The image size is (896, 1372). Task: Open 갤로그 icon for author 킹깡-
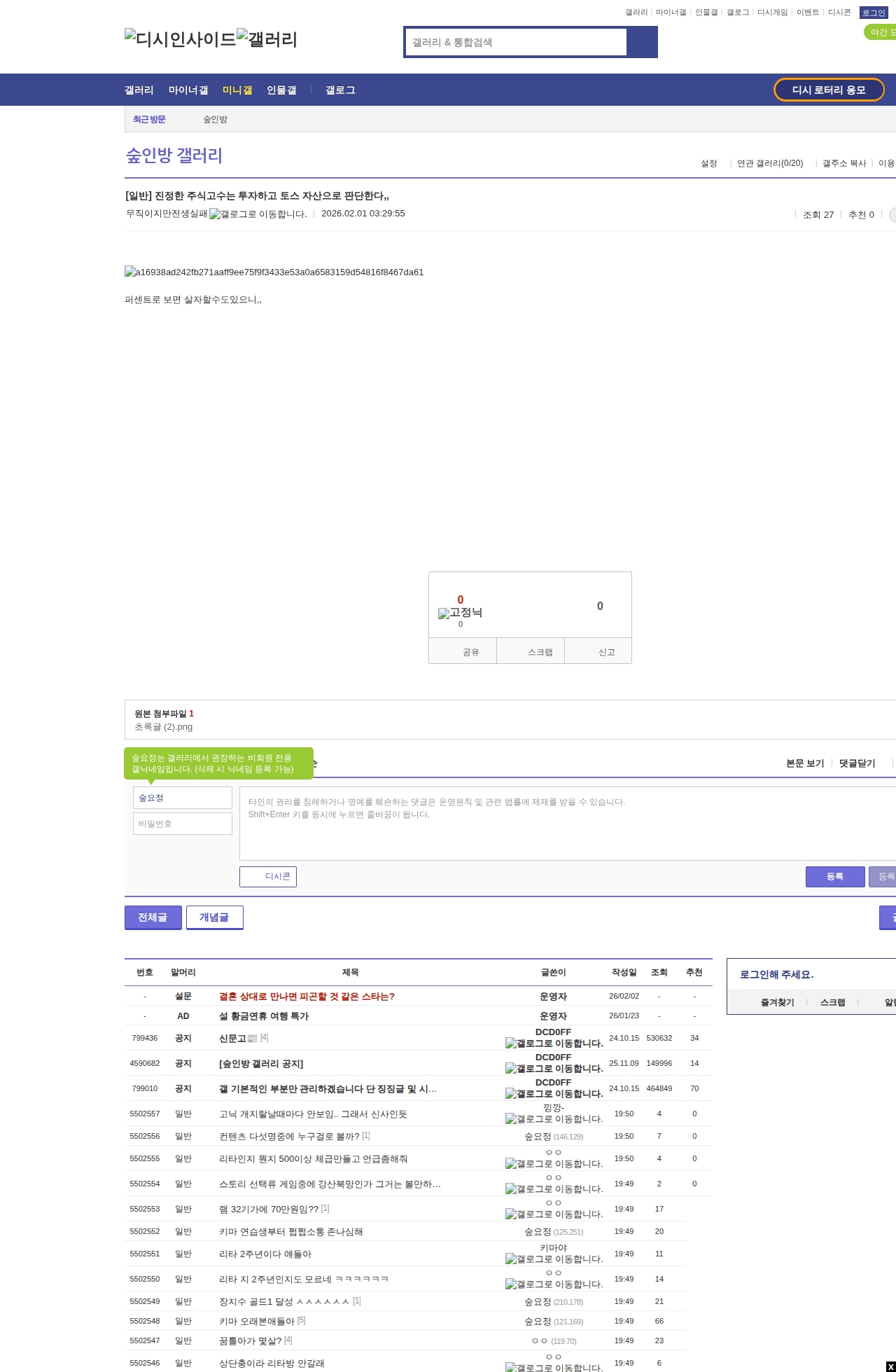(554, 1119)
